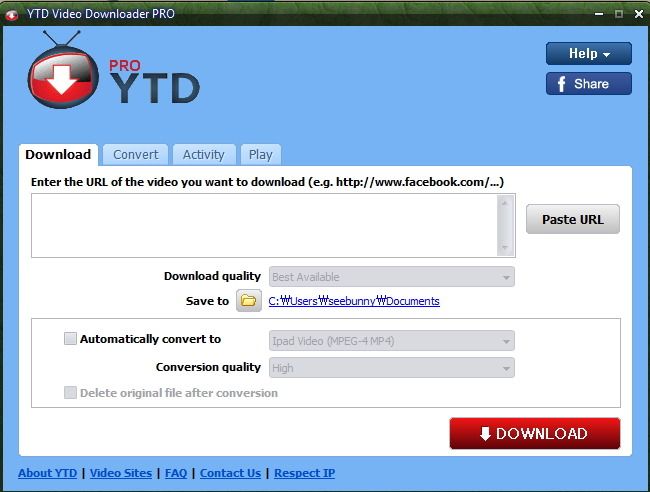Click the Paste URL button
This screenshot has width=650, height=492.
[x=573, y=219]
